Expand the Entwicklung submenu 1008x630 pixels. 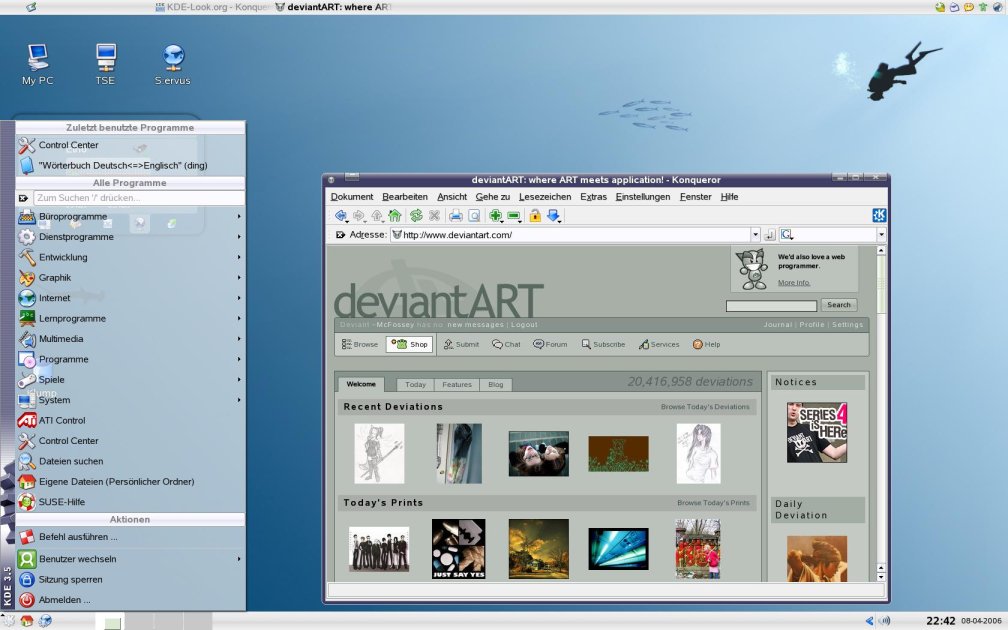pos(130,257)
